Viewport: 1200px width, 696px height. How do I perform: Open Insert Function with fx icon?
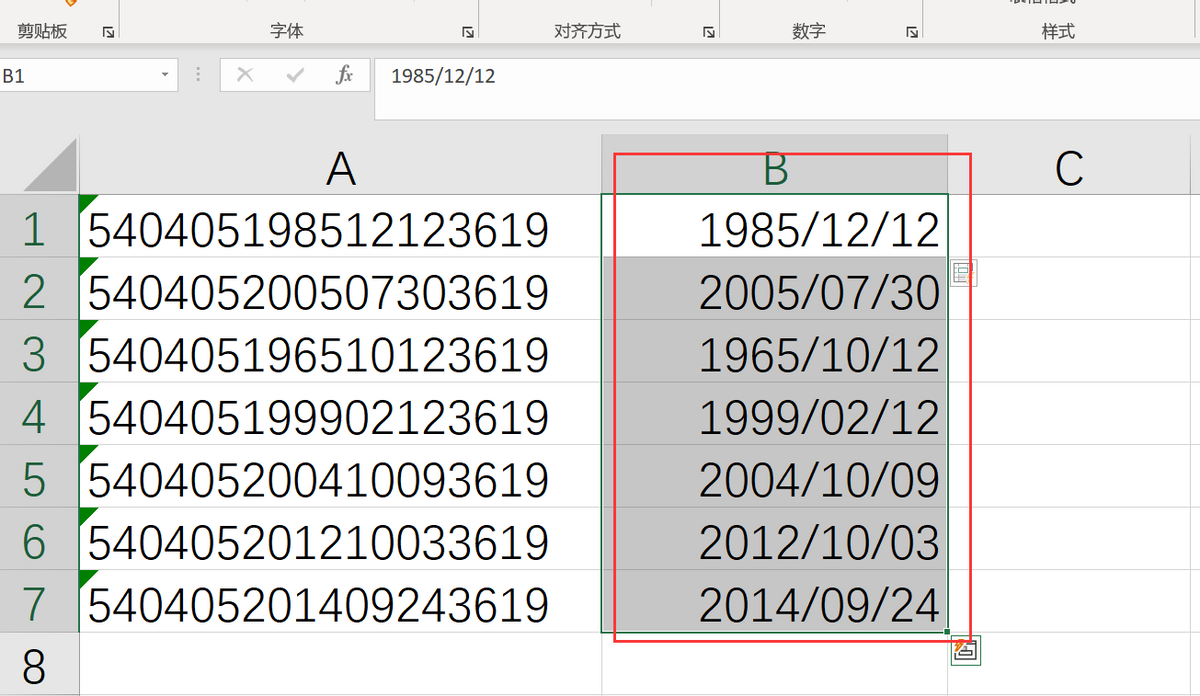click(x=344, y=75)
